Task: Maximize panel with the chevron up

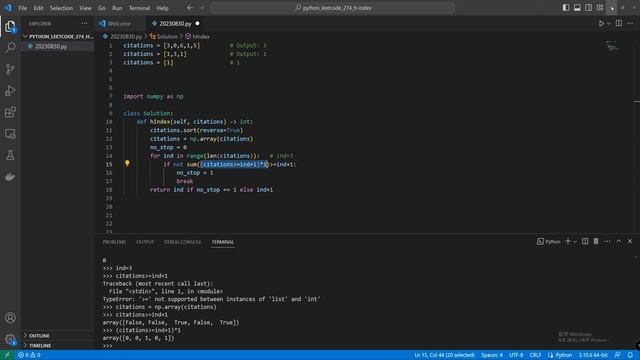Action: [x=619, y=242]
